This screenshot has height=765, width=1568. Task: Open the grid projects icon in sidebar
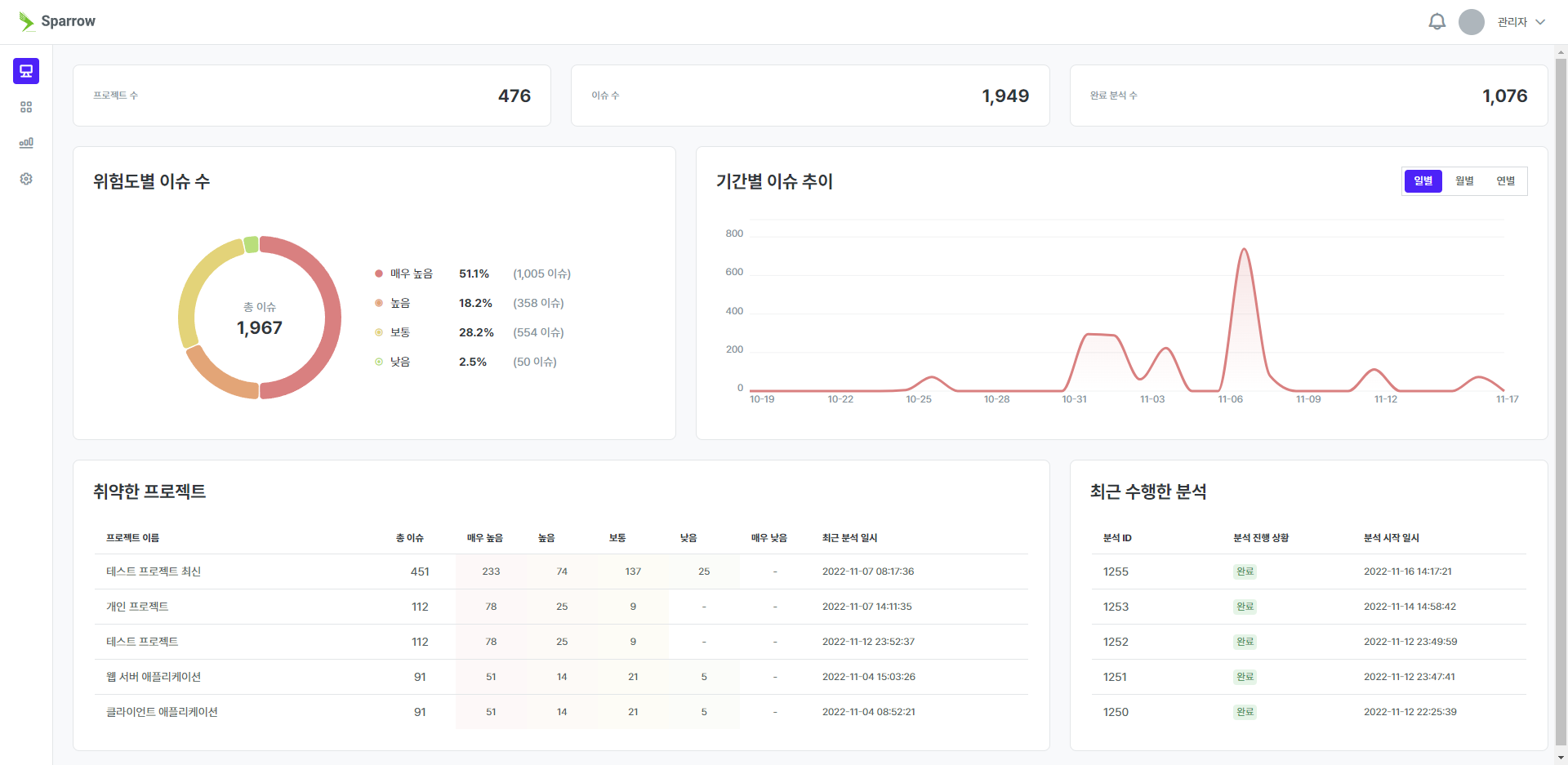click(x=26, y=107)
